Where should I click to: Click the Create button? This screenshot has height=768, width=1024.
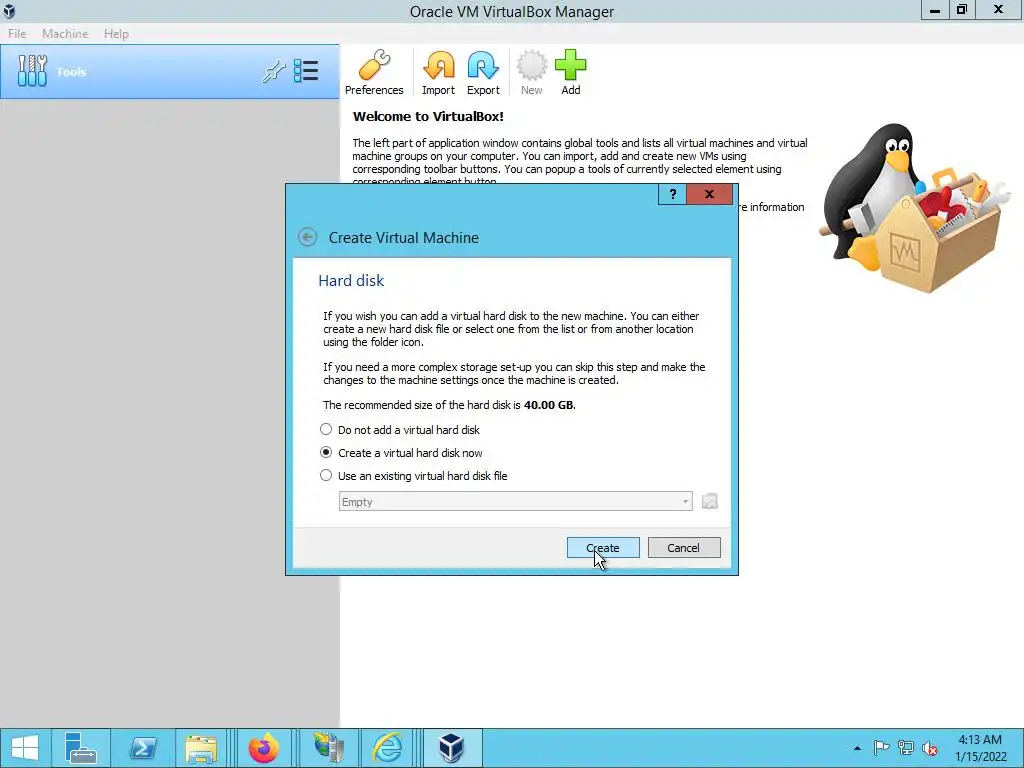point(603,547)
